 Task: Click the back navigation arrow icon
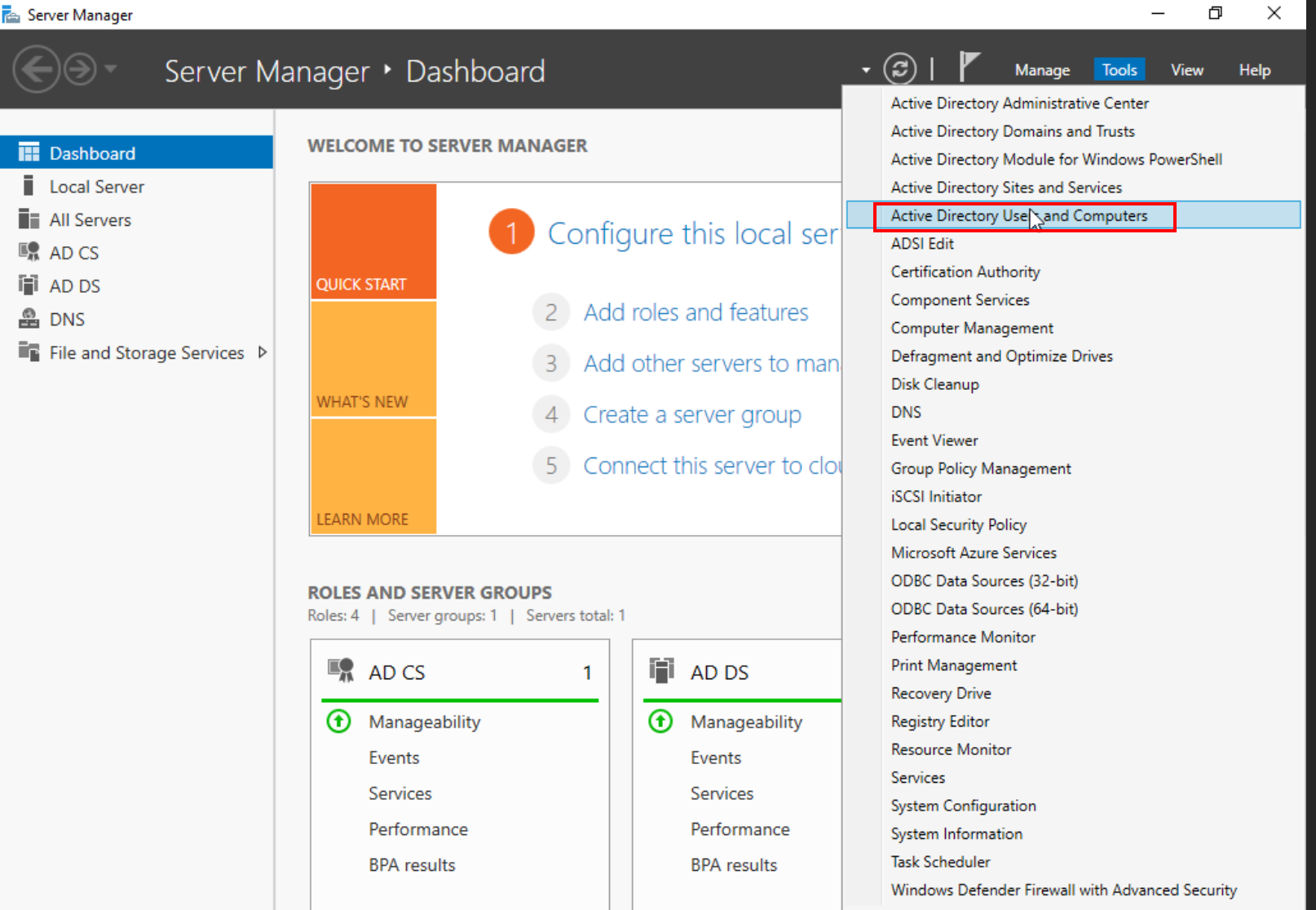[36, 69]
